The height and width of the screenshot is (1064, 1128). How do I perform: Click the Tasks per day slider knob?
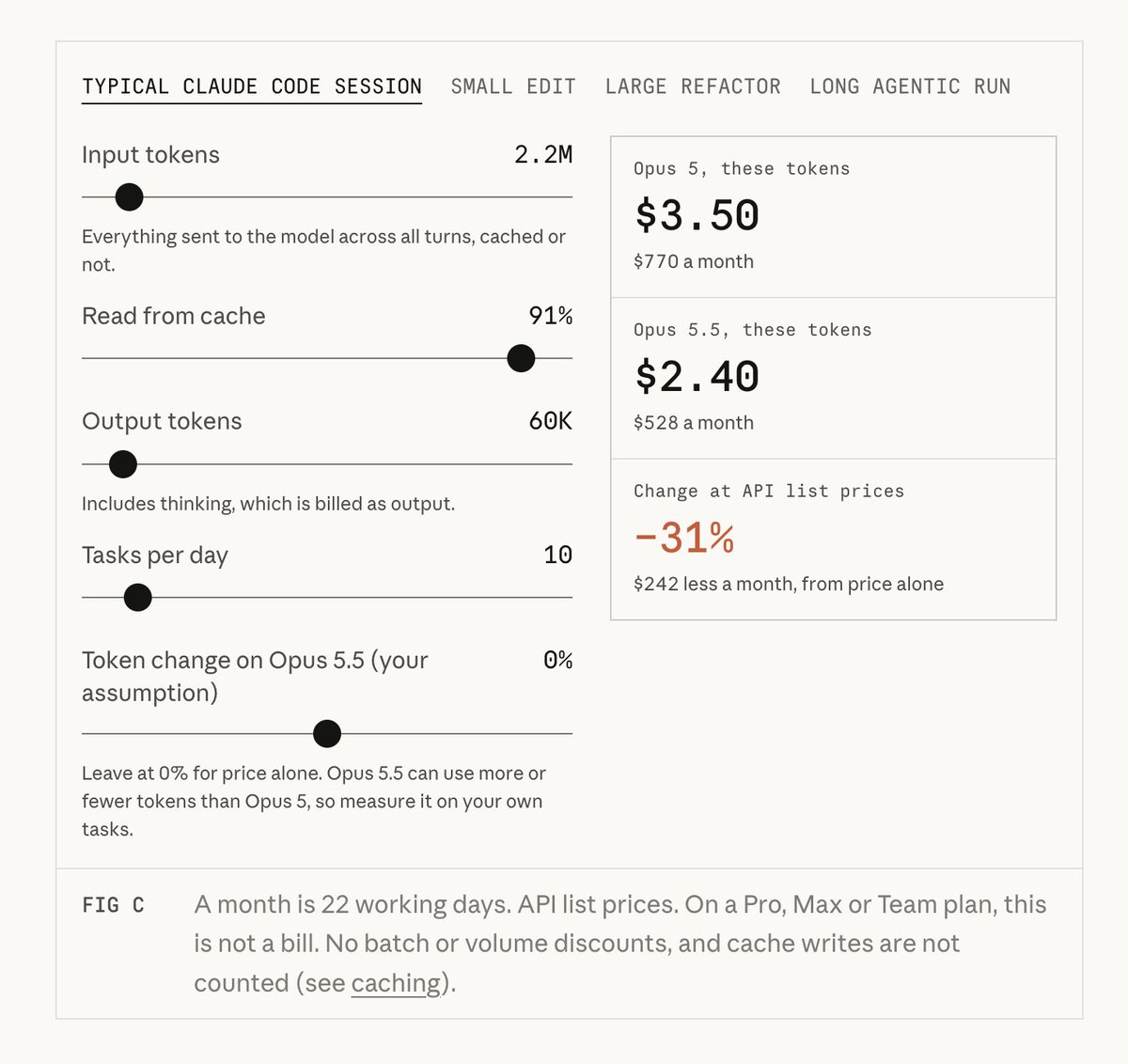tap(137, 598)
